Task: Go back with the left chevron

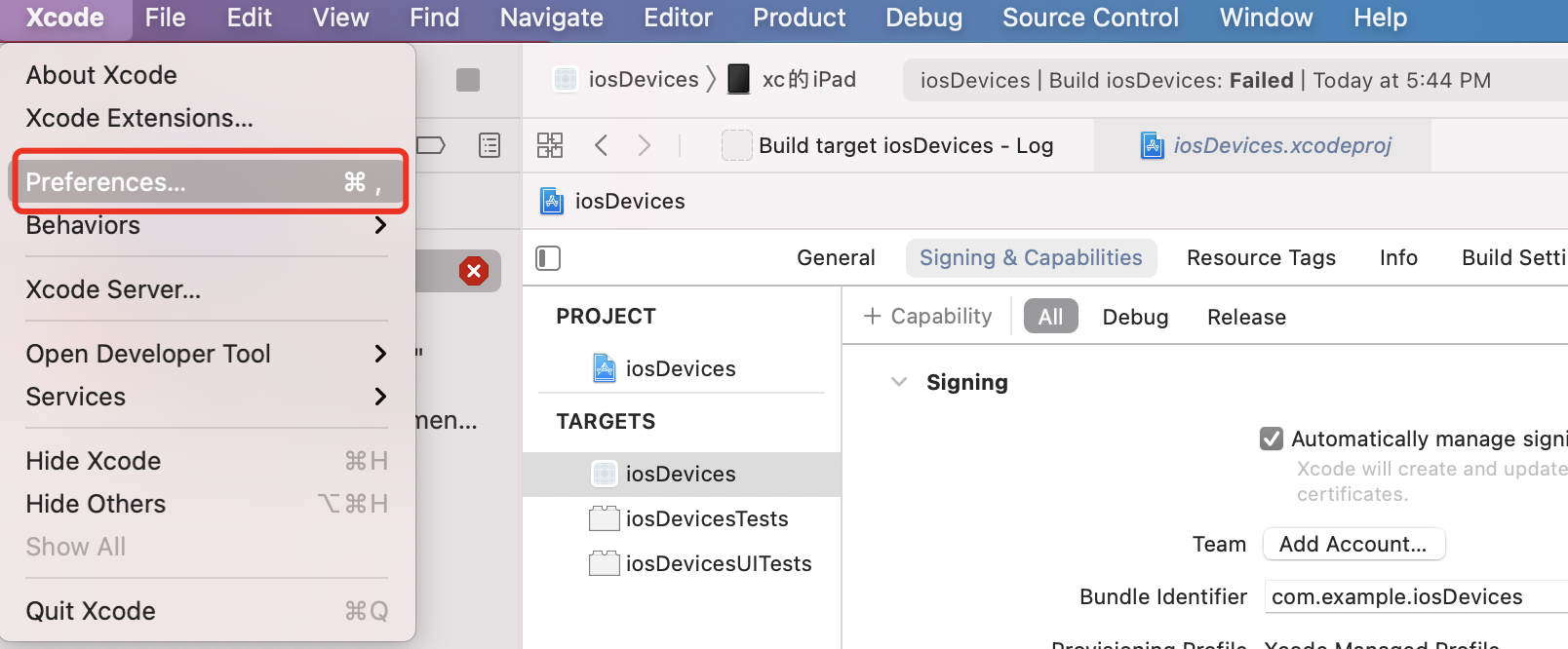Action: coord(601,145)
